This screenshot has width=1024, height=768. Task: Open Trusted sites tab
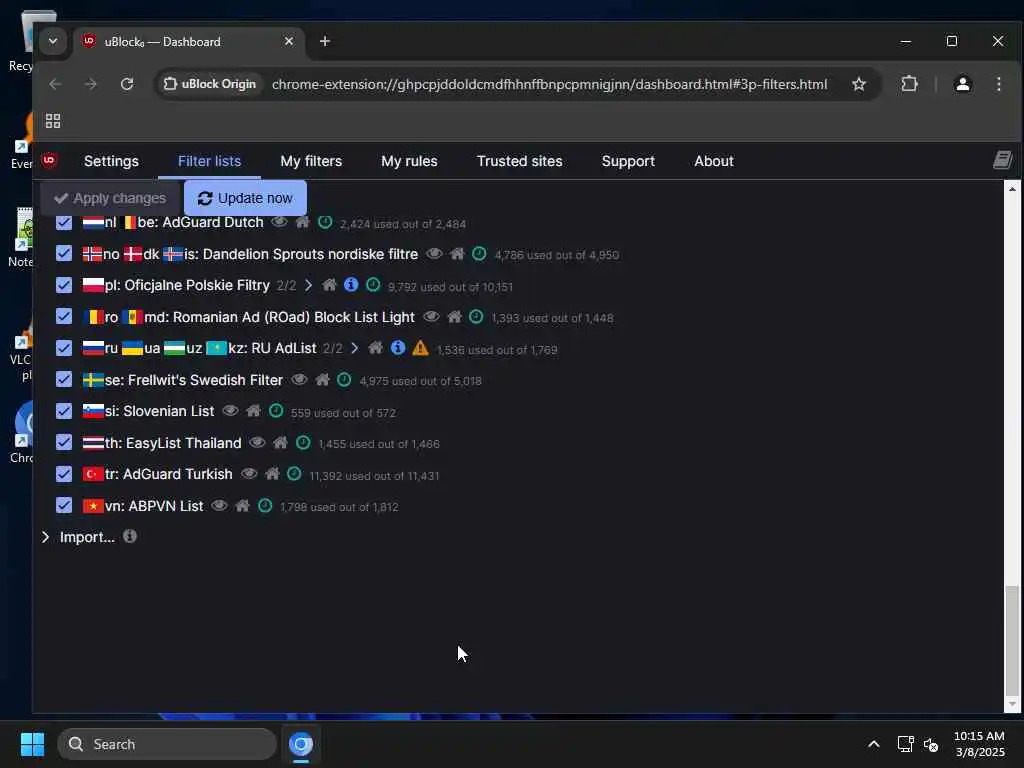click(520, 161)
